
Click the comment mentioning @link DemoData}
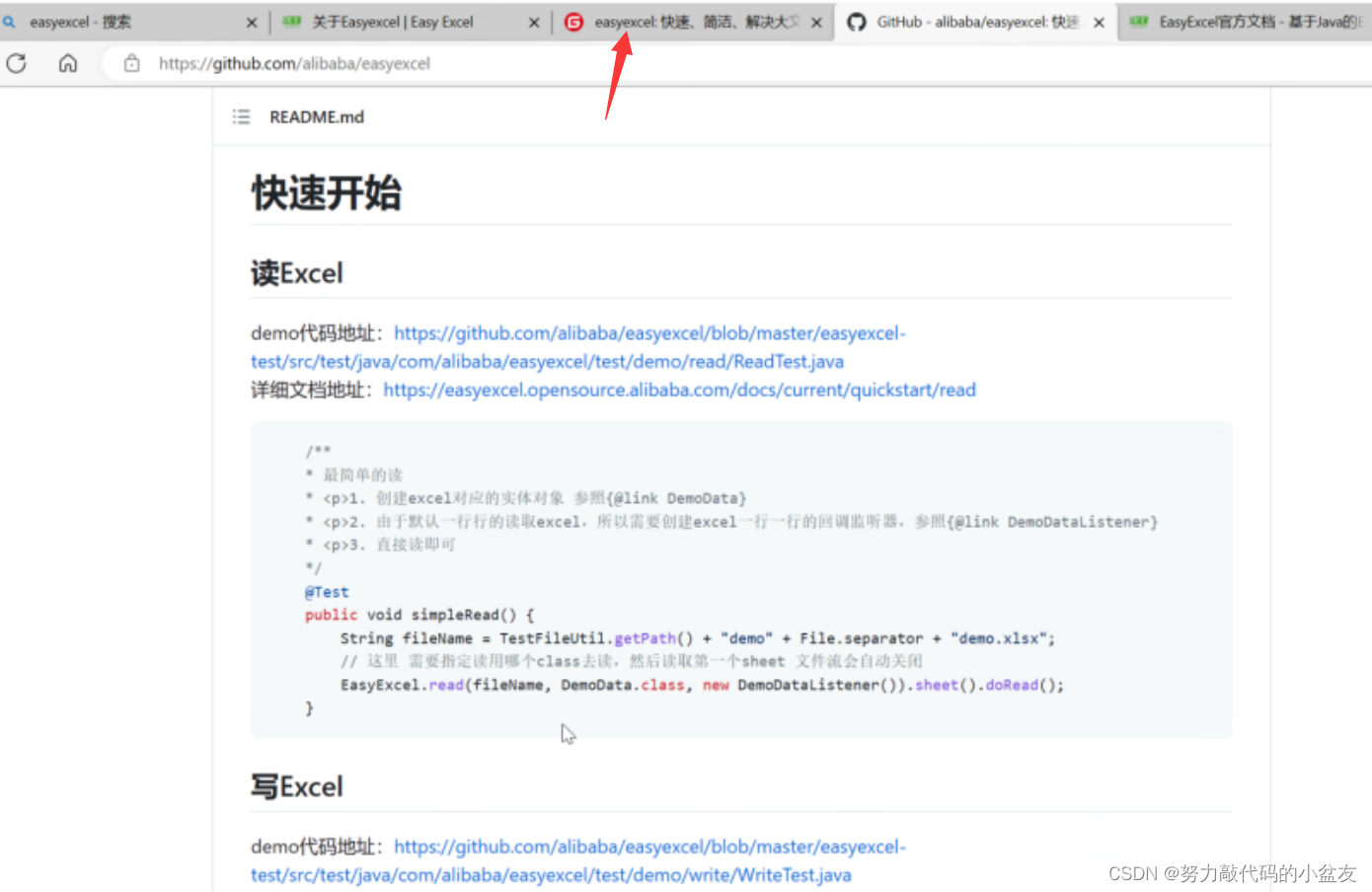tap(526, 498)
